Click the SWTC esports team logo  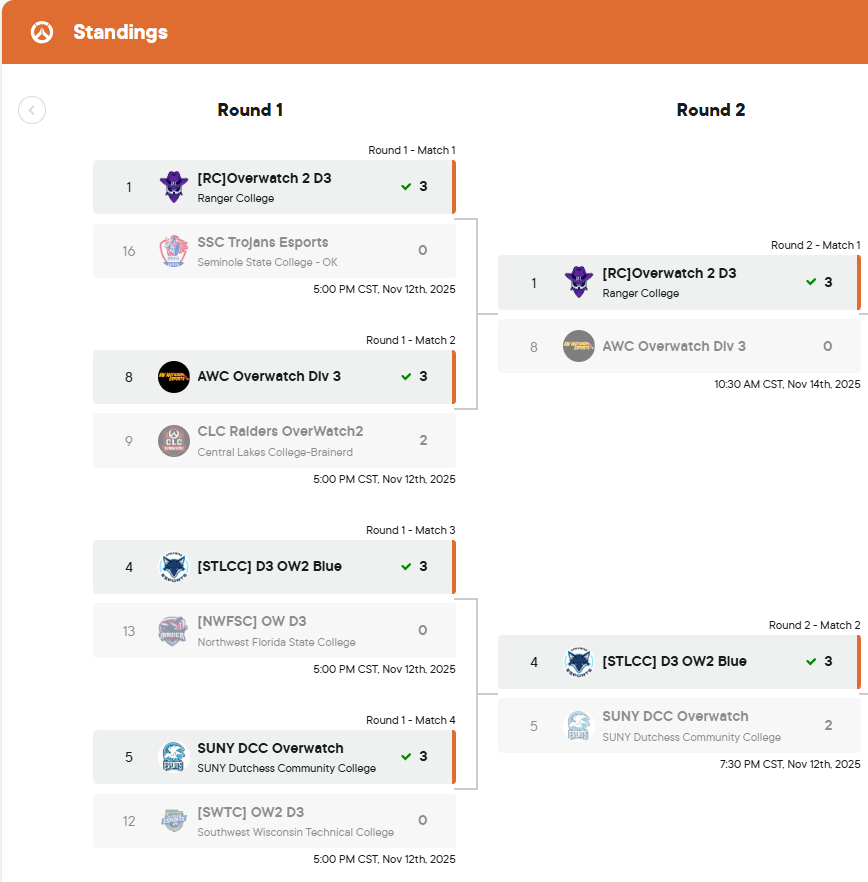point(174,821)
